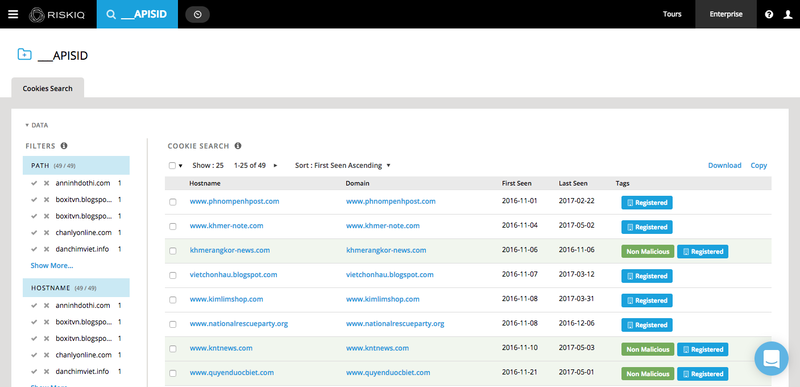The width and height of the screenshot is (800, 387).
Task: Toggle the select-all checkbox
Action: pyautogui.click(x=172, y=166)
